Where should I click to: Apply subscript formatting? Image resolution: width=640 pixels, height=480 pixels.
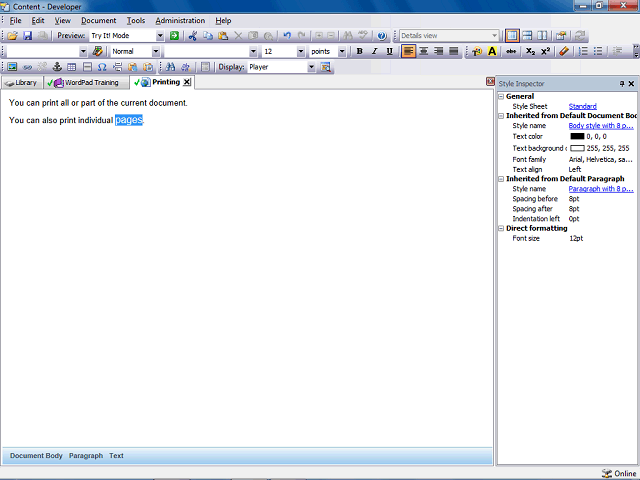(530, 51)
